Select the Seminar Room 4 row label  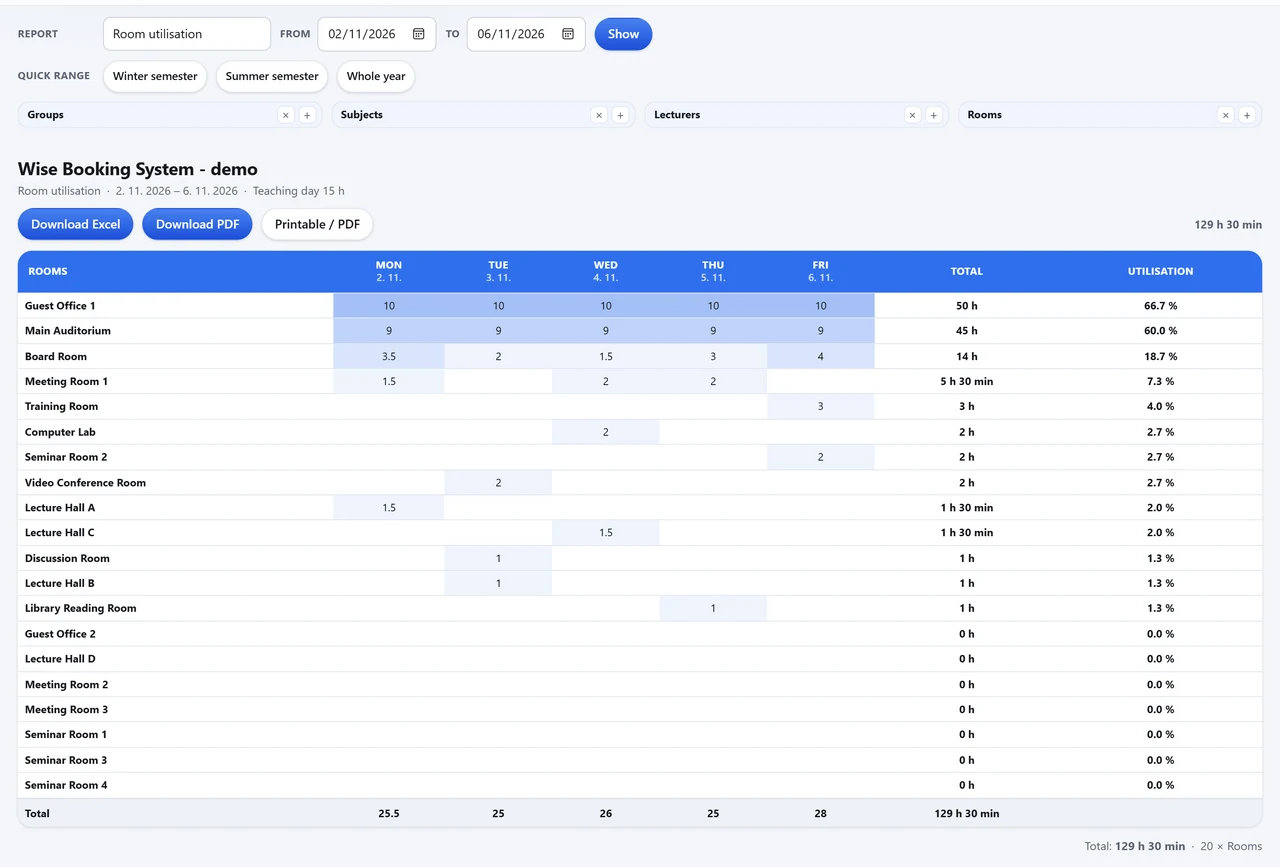(66, 785)
